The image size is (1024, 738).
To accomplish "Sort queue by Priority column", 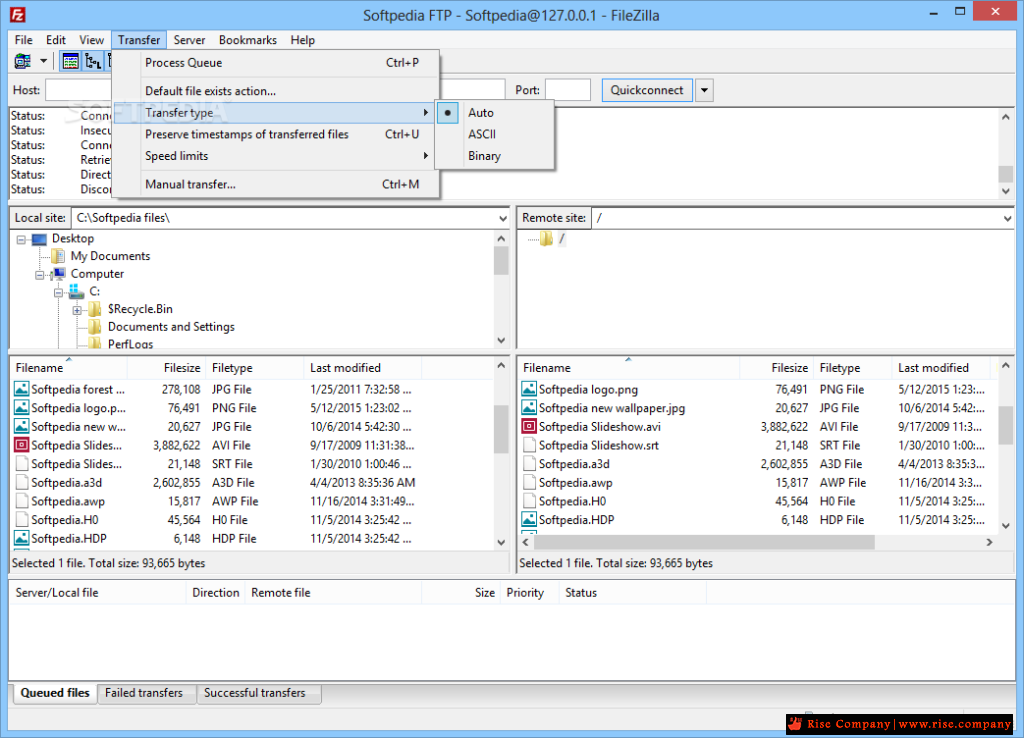I will pyautogui.click(x=529, y=592).
